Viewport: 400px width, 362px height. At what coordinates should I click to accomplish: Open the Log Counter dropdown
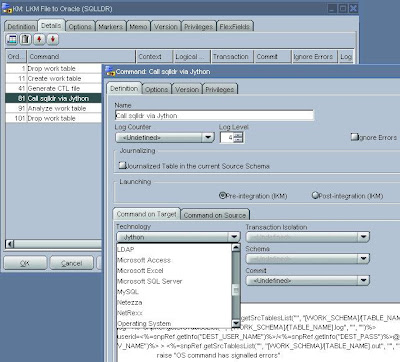(x=208, y=137)
